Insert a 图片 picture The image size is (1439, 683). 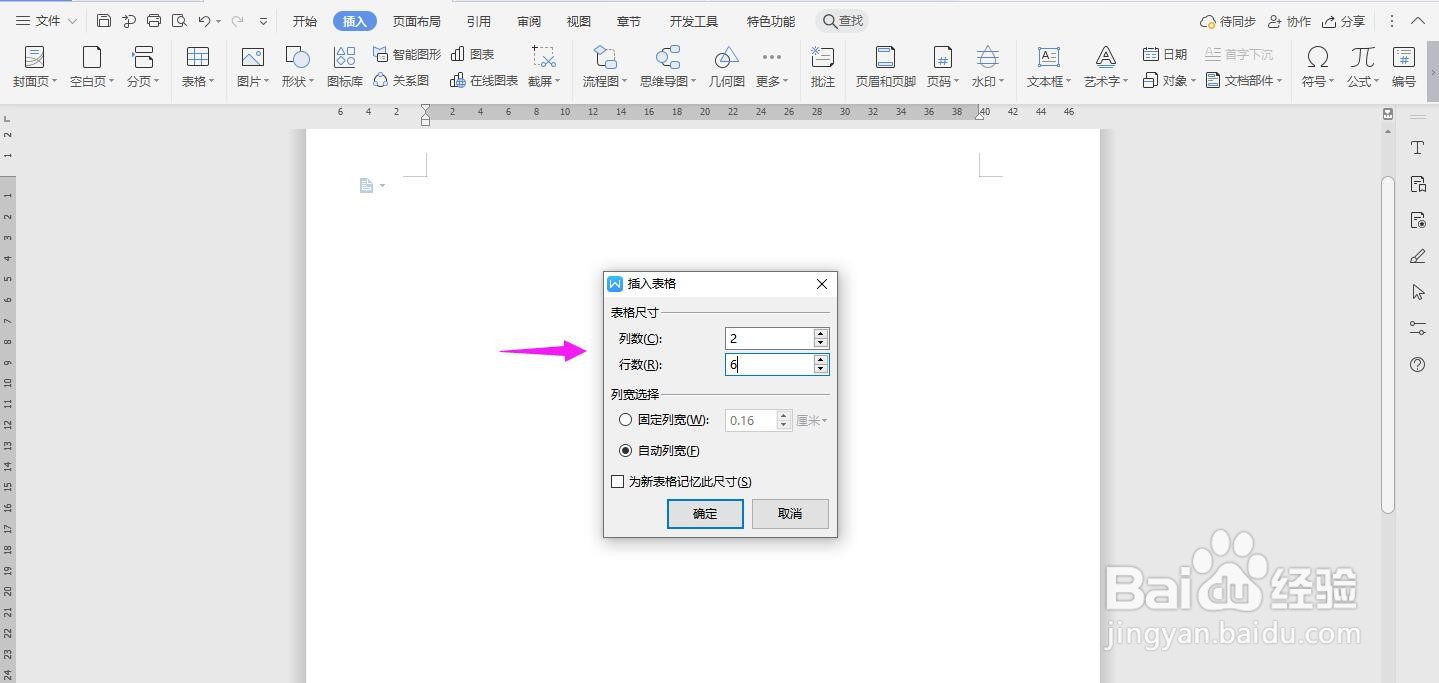253,67
